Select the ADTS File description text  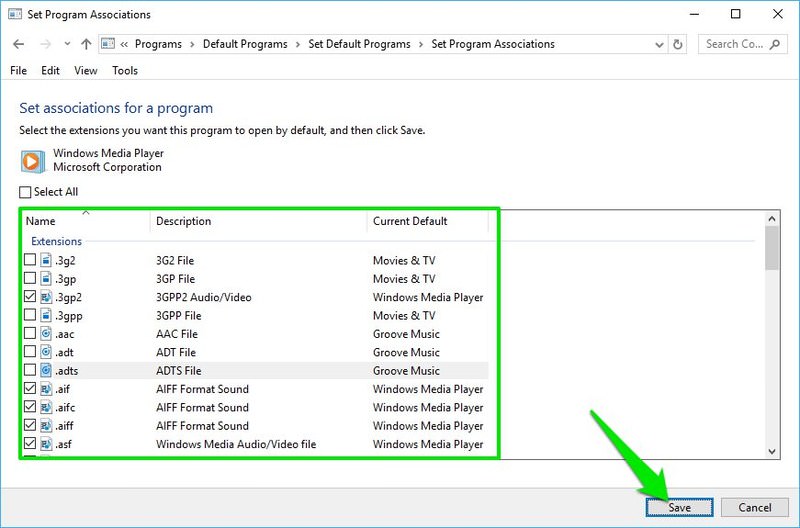click(x=179, y=370)
